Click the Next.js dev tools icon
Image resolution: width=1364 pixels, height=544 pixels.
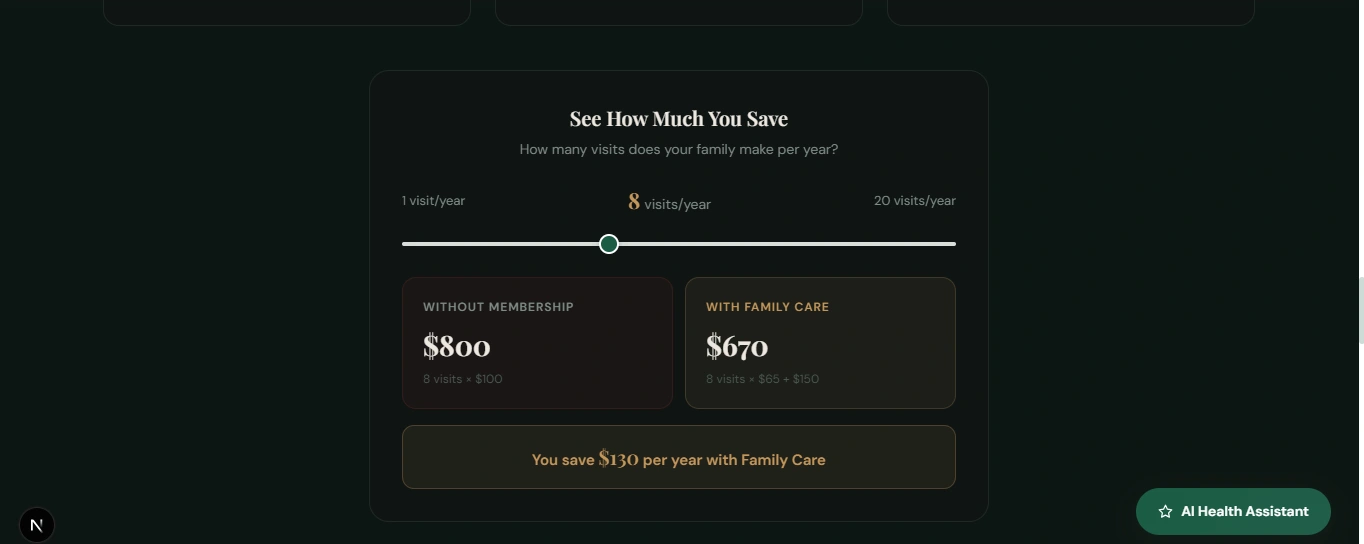click(37, 525)
